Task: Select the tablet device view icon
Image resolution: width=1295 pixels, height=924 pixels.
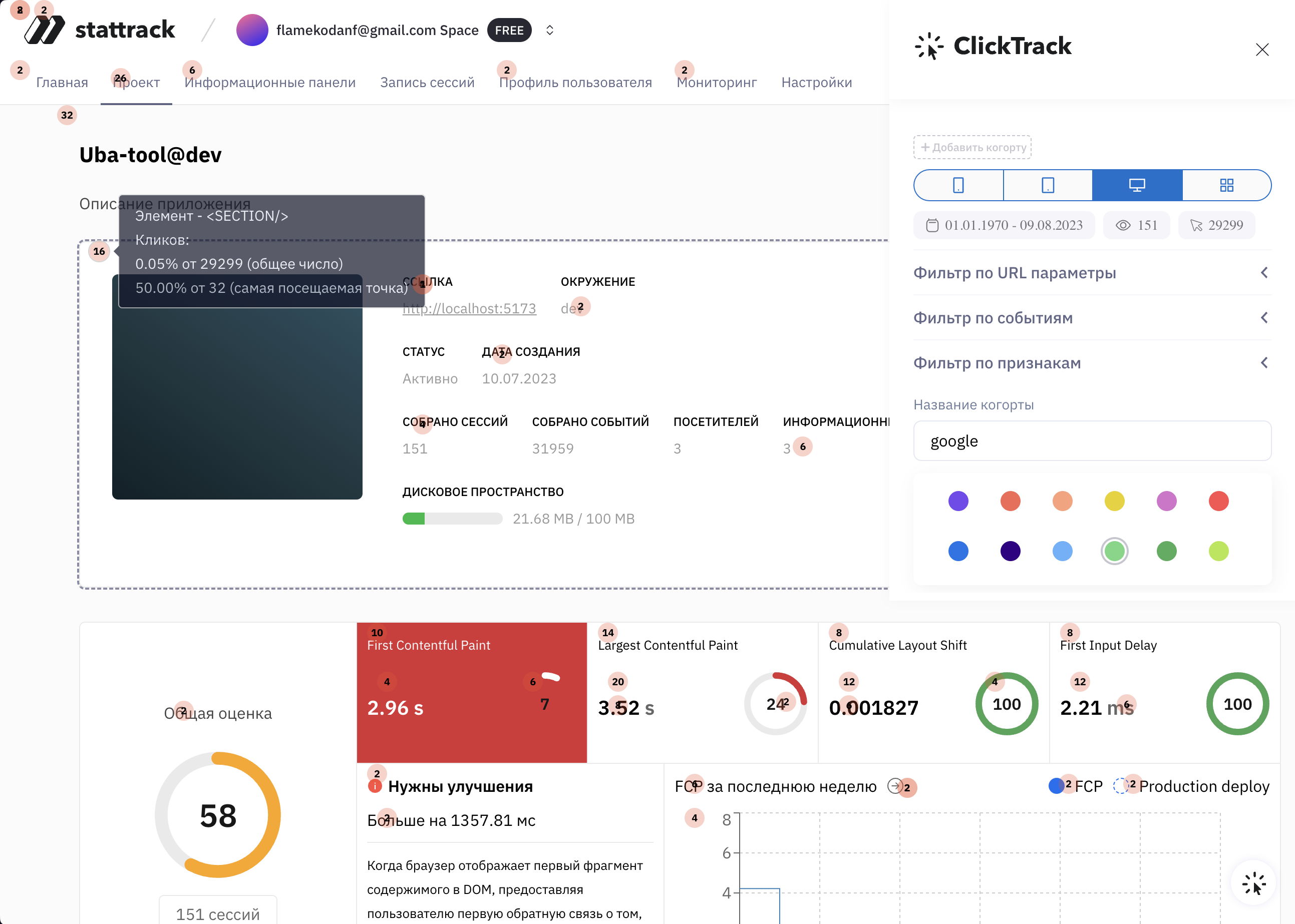Action: [1048, 185]
